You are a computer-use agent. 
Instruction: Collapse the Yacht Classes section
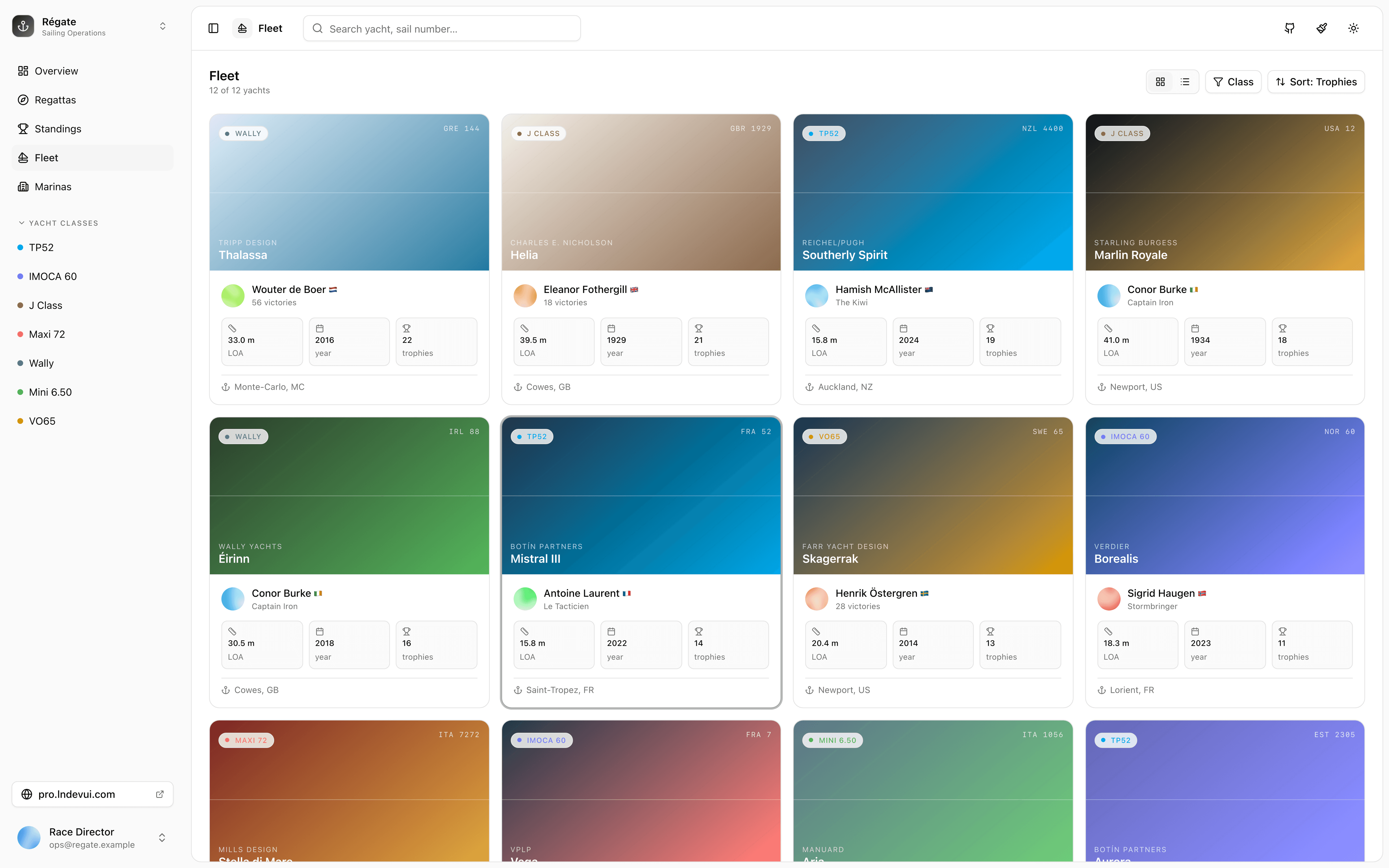(58, 223)
